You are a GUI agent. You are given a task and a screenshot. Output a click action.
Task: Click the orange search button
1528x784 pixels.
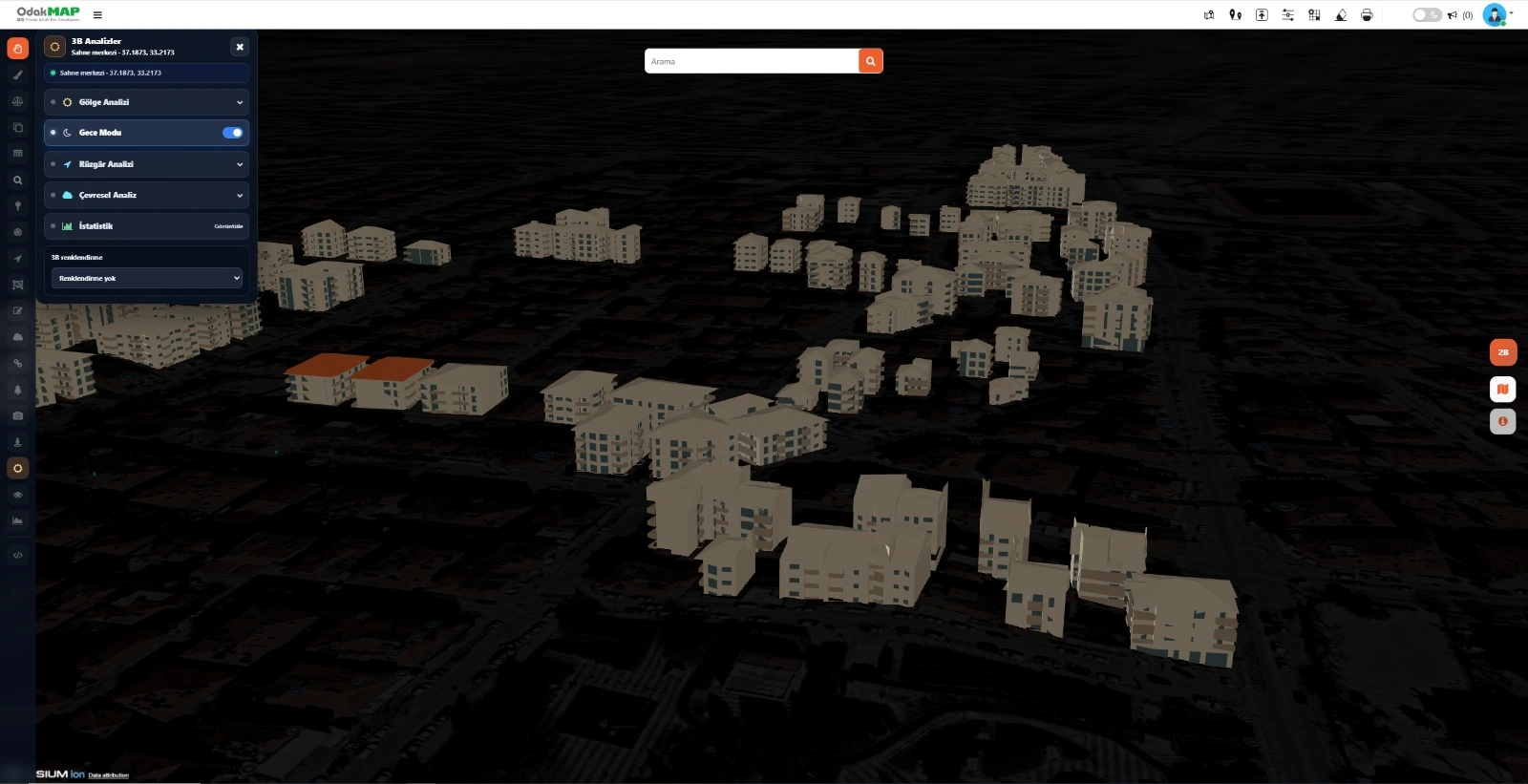coord(871,61)
